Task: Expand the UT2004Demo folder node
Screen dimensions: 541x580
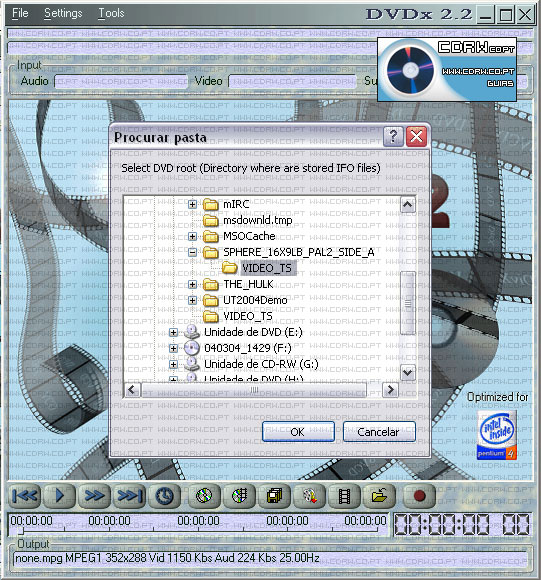Action: (x=192, y=300)
